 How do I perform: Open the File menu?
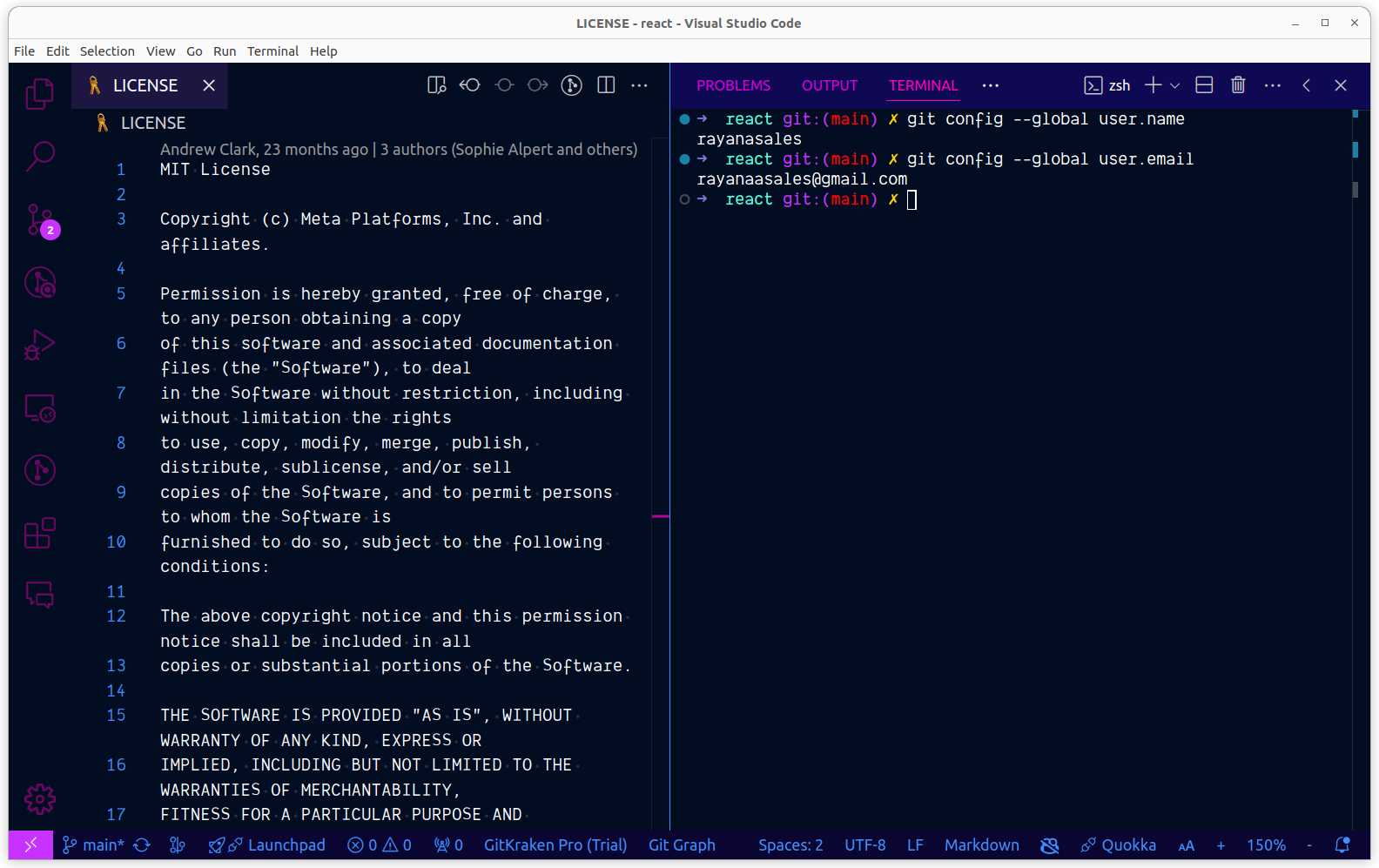24,51
